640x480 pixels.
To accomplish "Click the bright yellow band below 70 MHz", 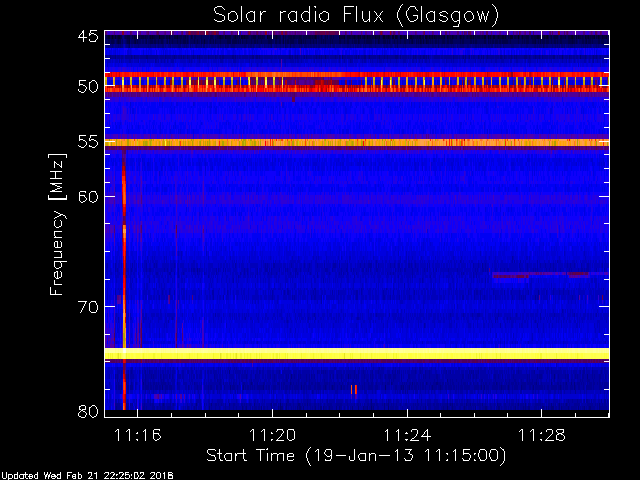I will coord(357,353).
